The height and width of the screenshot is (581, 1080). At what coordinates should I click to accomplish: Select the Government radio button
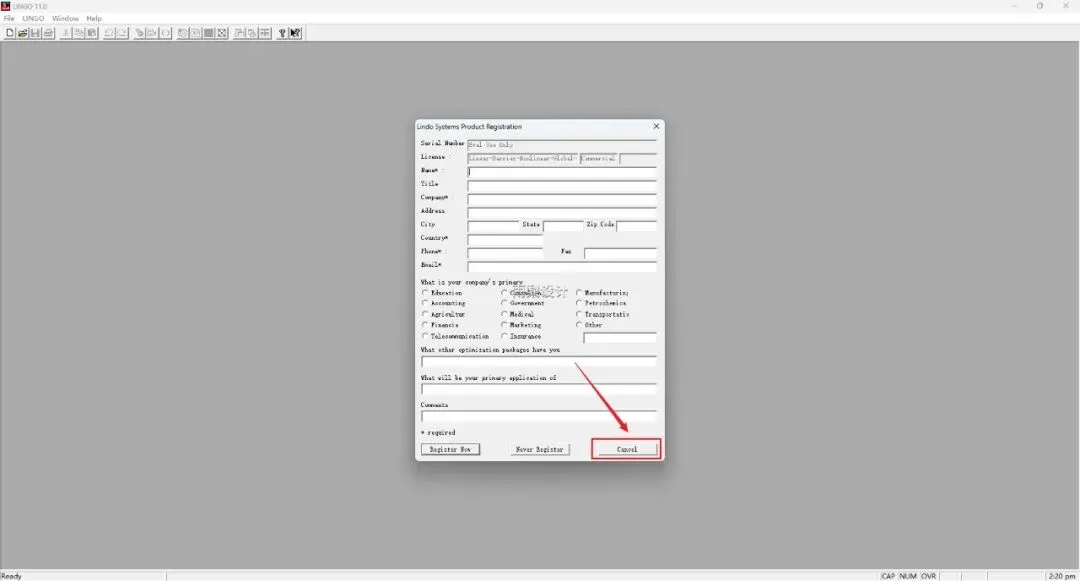coord(504,303)
